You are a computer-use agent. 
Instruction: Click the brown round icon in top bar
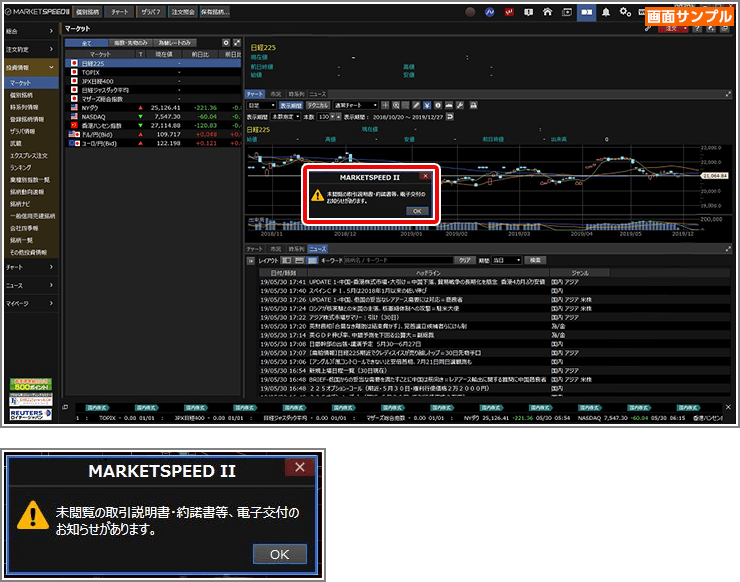point(470,12)
